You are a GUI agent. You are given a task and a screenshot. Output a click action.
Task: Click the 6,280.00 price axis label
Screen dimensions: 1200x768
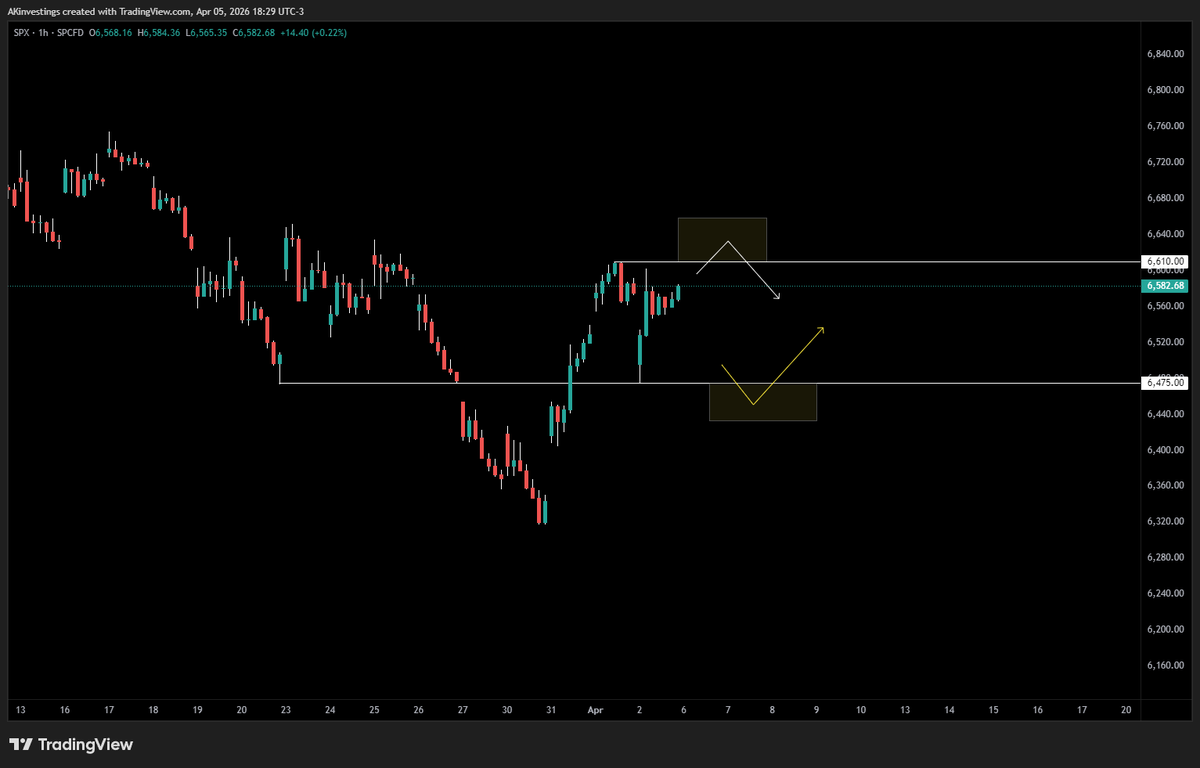pyautogui.click(x=1165, y=558)
